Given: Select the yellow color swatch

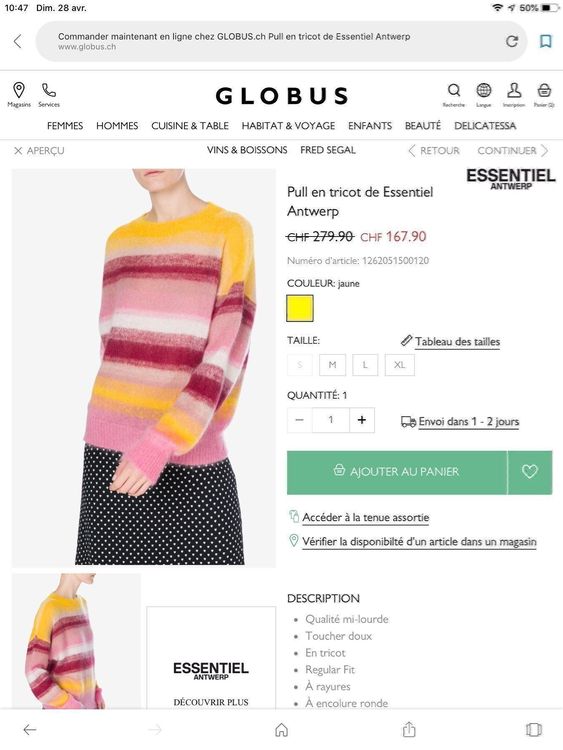Looking at the screenshot, I should [300, 308].
